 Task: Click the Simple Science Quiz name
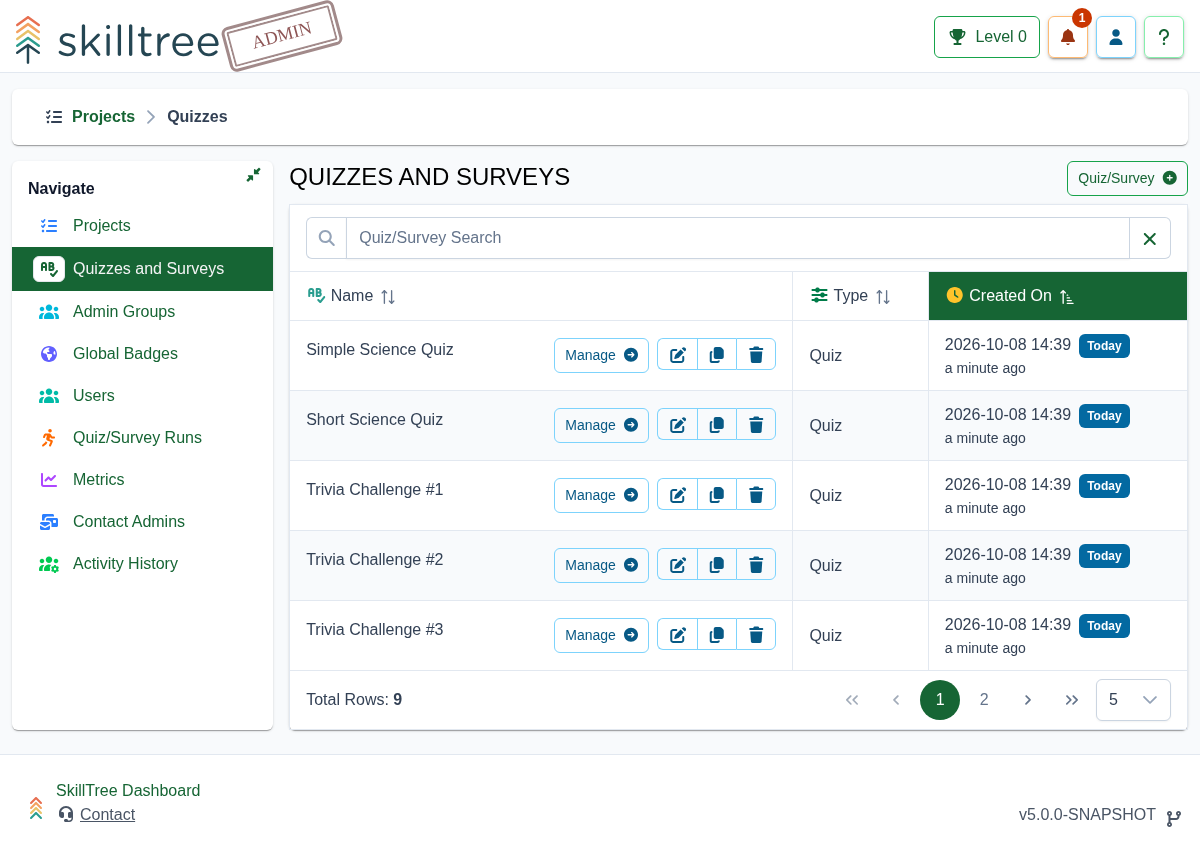pyautogui.click(x=380, y=350)
